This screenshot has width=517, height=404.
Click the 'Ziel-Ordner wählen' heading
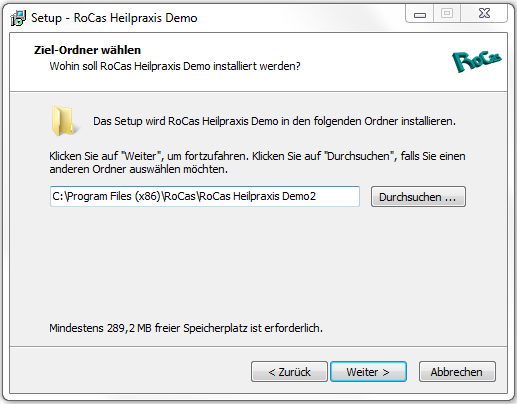pos(87,50)
